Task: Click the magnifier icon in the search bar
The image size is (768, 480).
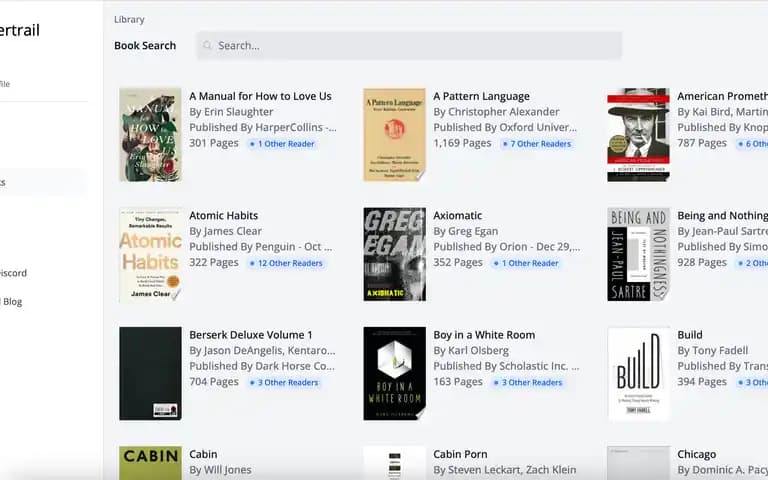Action: 207,46
